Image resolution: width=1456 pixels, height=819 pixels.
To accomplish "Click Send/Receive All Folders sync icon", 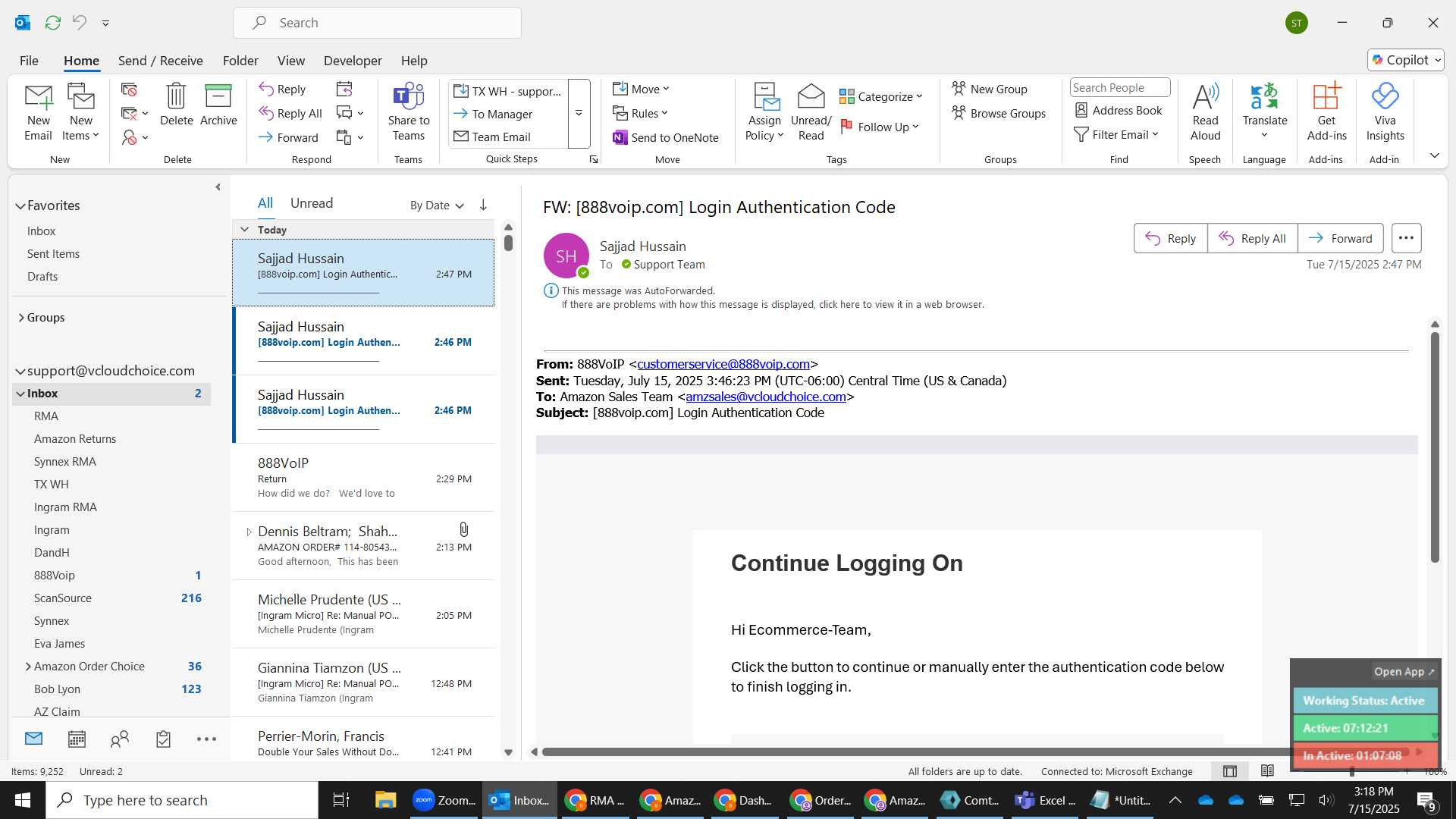I will point(53,23).
